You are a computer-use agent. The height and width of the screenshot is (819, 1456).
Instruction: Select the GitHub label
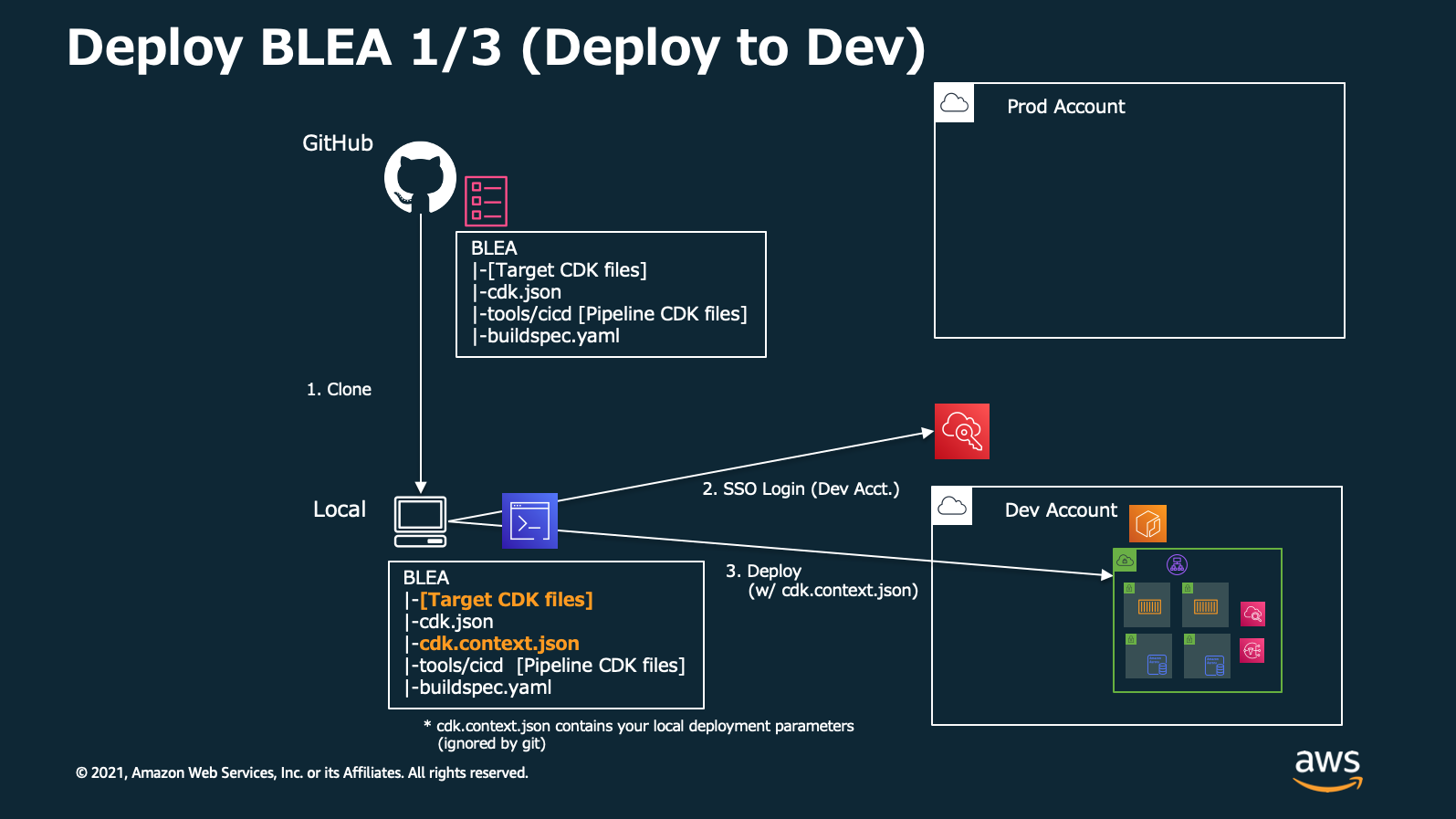(338, 143)
